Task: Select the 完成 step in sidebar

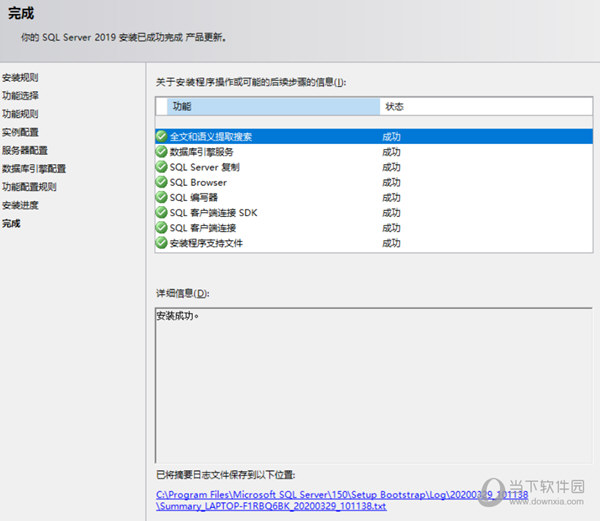Action: pyautogui.click(x=11, y=223)
